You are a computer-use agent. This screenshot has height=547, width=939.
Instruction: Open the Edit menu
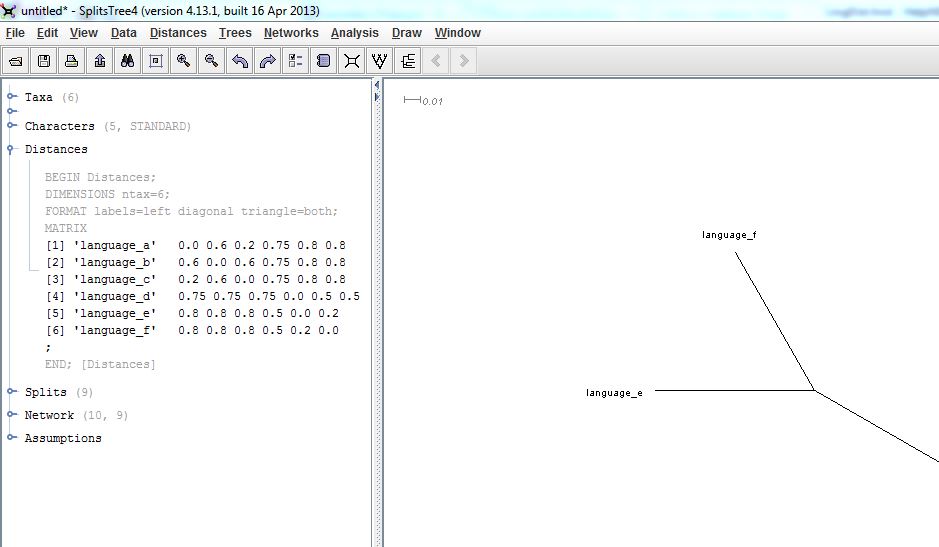[47, 33]
